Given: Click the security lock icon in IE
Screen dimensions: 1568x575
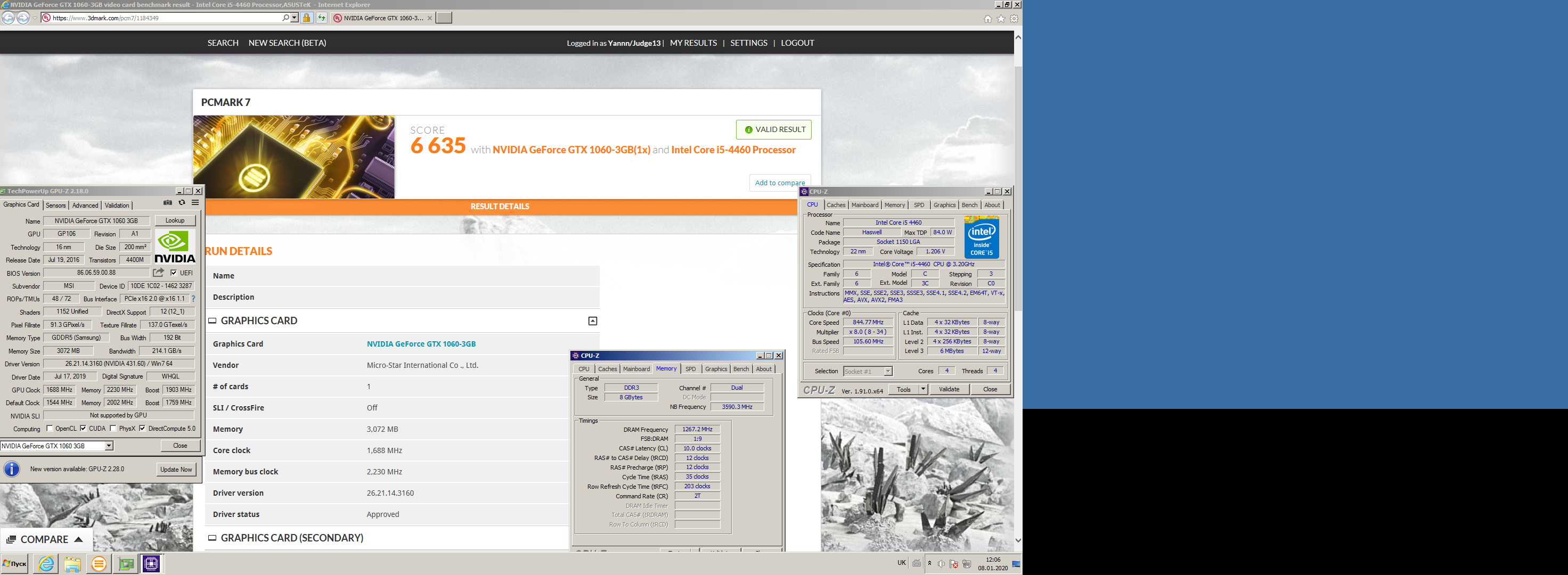Looking at the screenshot, I should (307, 18).
